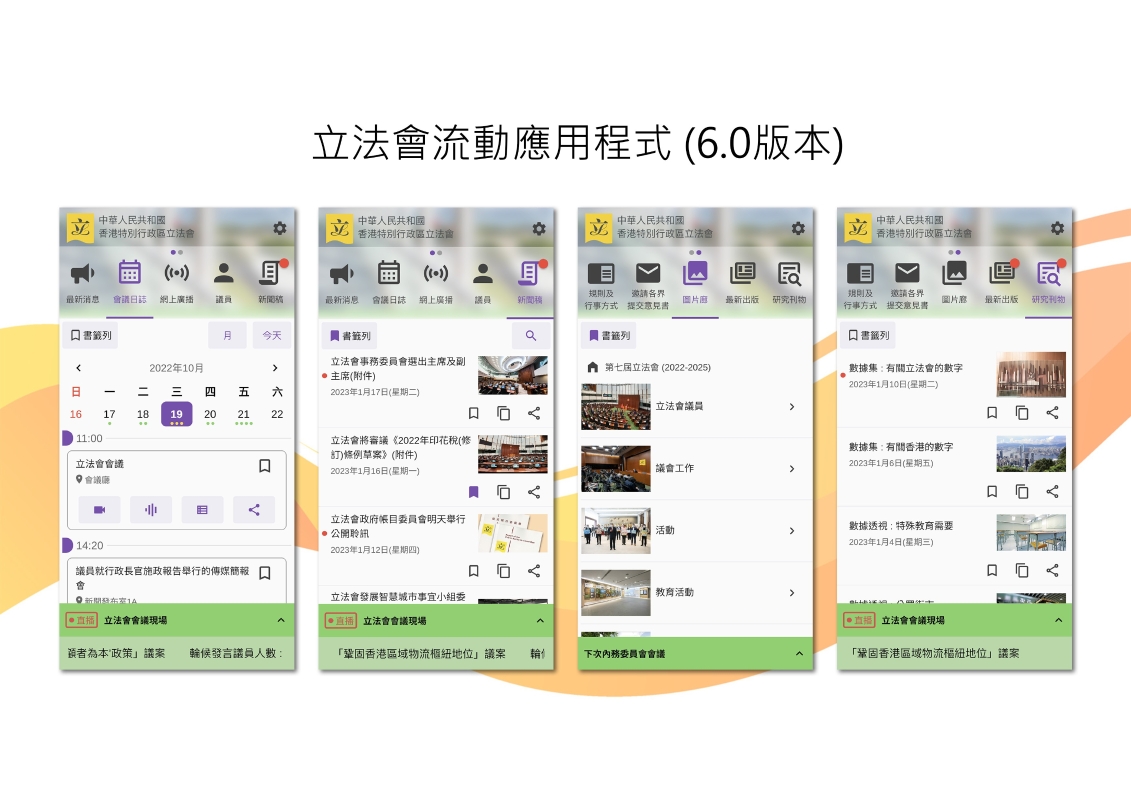Select date 20 in the calendar
Viewport: 1131px width, 800px height.
210,415
